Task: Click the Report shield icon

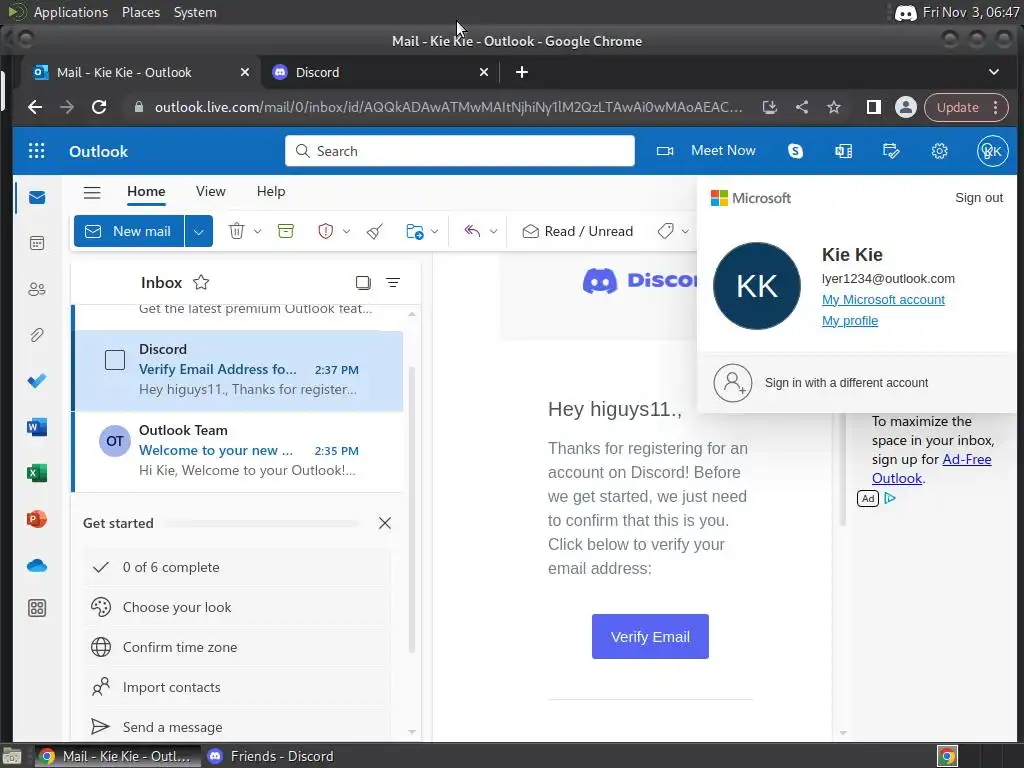Action: [325, 231]
